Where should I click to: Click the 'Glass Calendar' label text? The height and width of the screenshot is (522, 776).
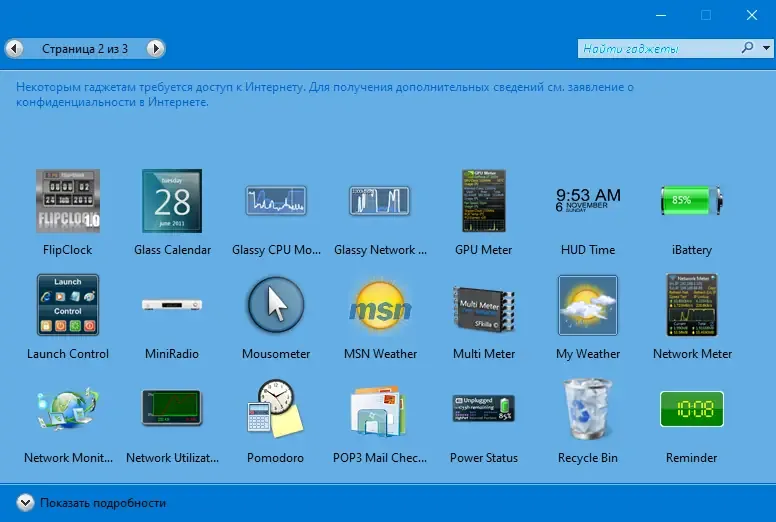172,250
